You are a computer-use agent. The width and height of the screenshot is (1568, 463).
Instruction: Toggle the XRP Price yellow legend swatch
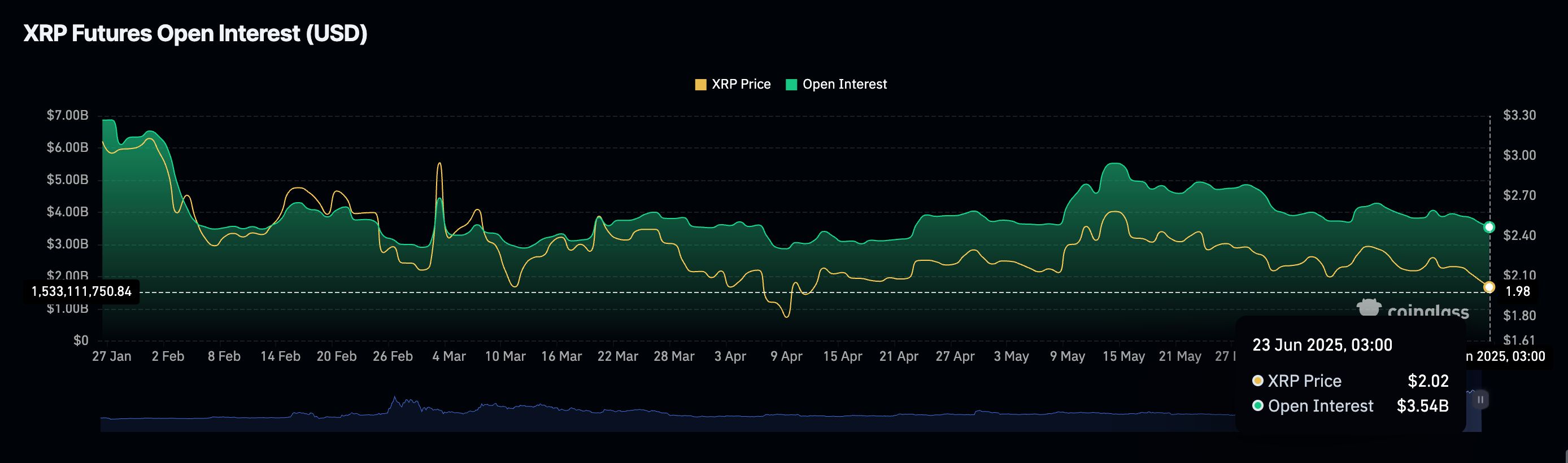coord(700,85)
